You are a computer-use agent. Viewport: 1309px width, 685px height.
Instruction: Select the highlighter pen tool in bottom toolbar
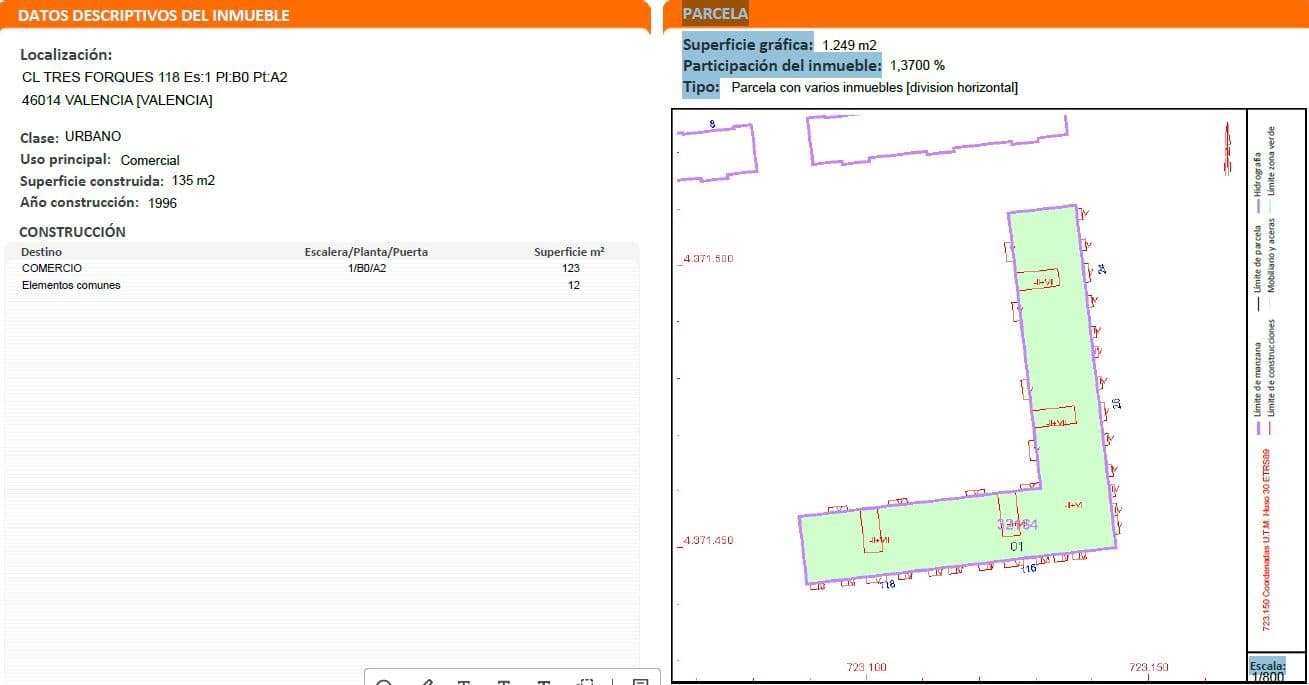click(x=427, y=682)
